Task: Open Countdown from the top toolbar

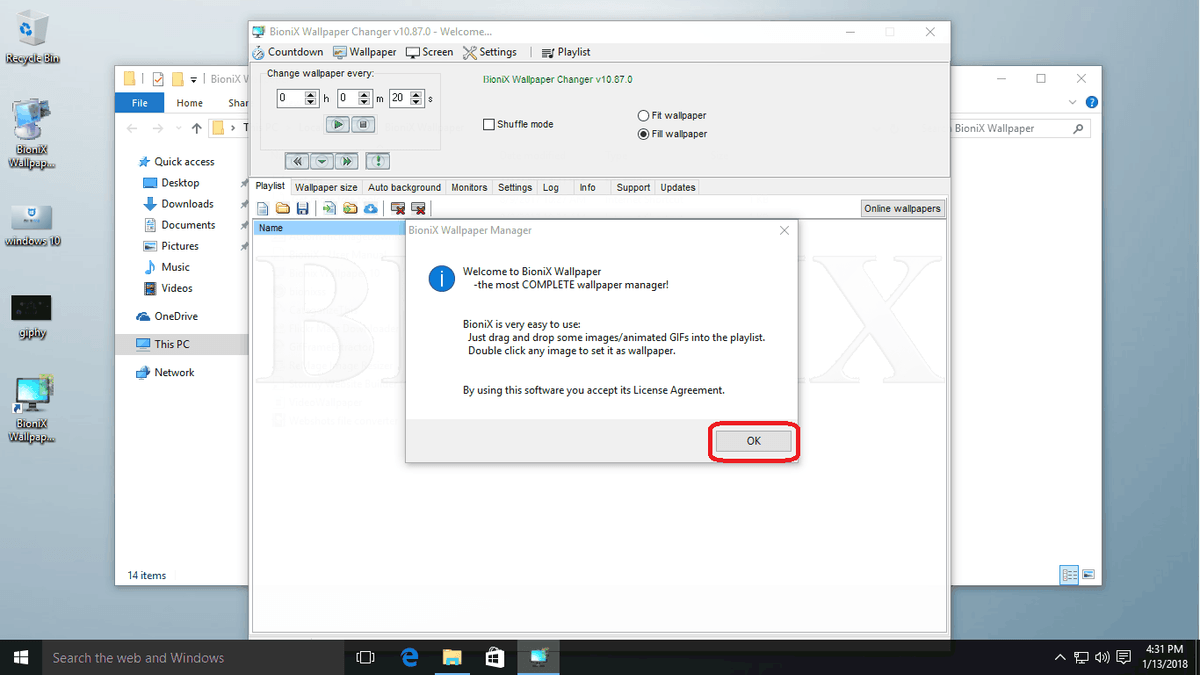Action: [x=288, y=51]
